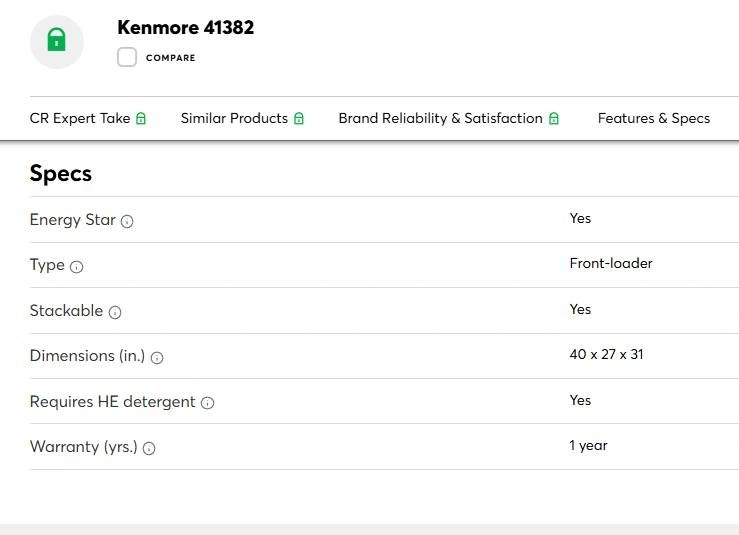Click the COMPARE label text
Screen dimensions: 739x535
[x=171, y=58]
